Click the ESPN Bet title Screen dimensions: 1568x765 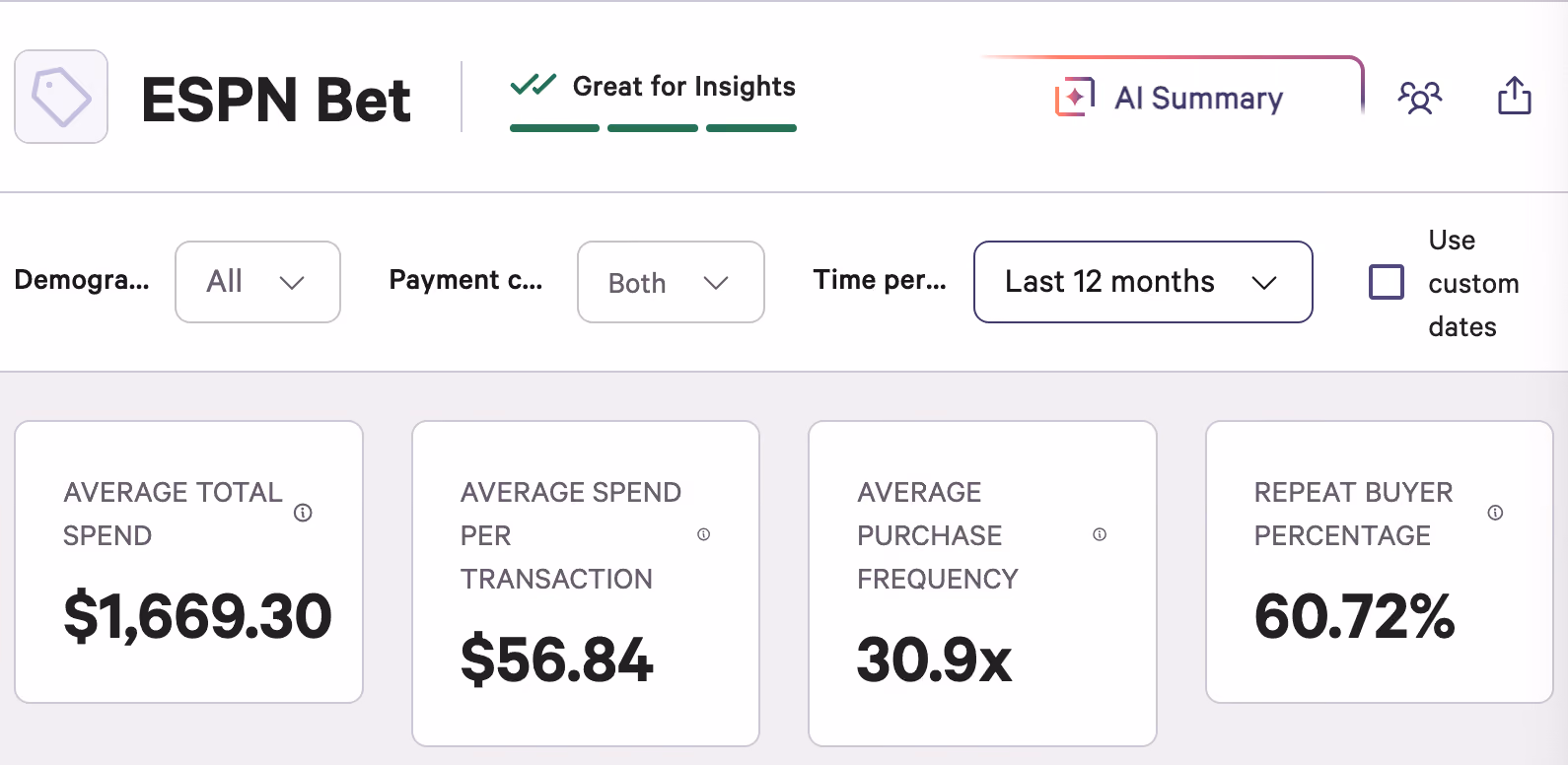[x=276, y=100]
